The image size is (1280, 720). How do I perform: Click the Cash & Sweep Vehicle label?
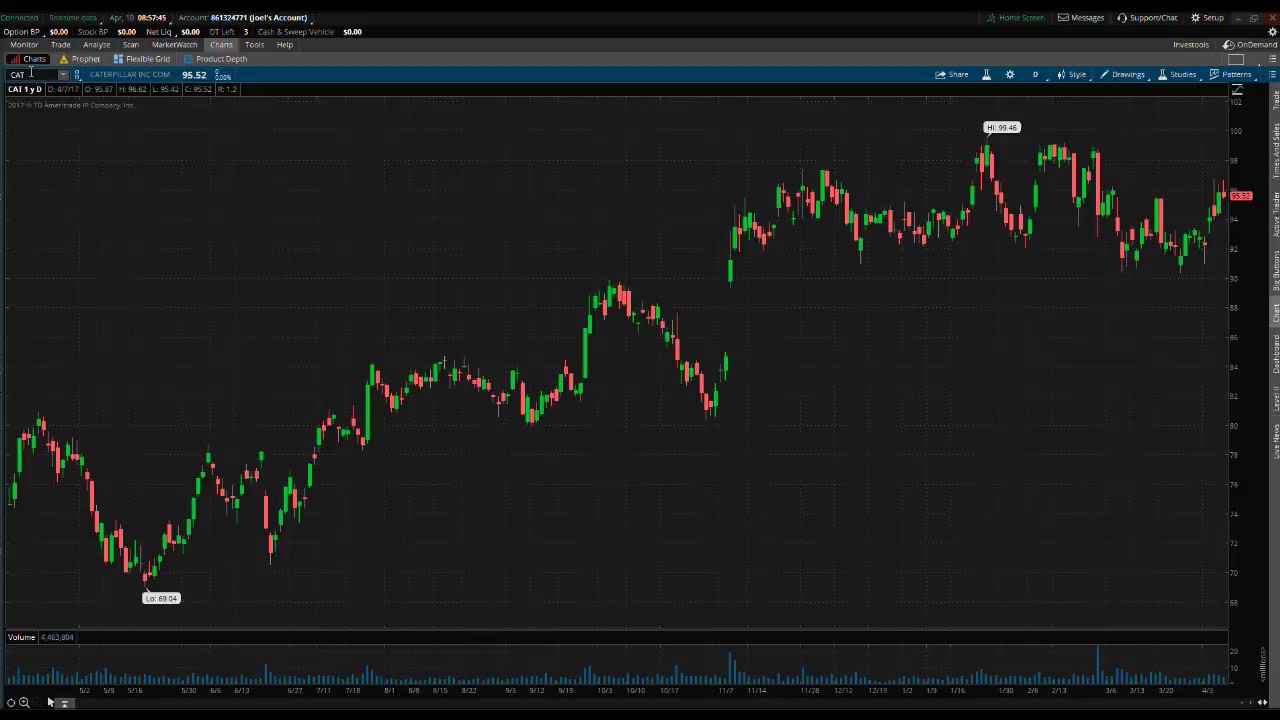click(296, 32)
